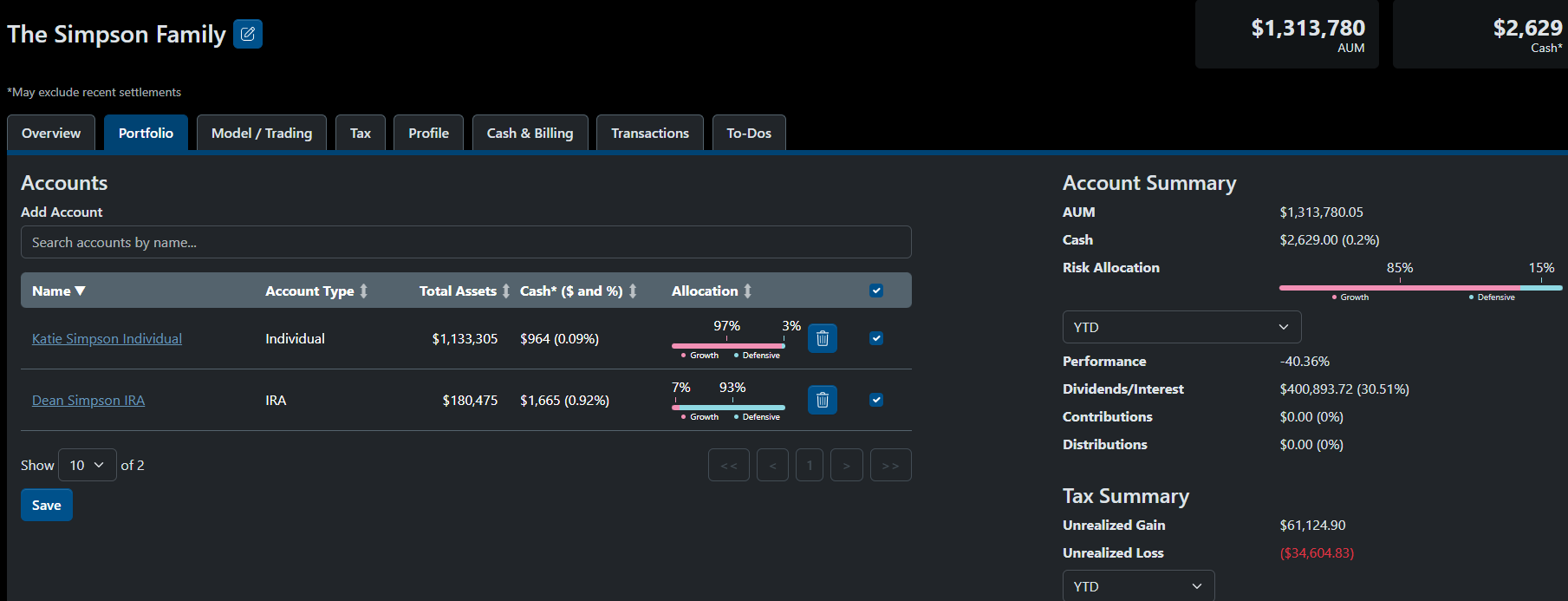
Task: Toggle the select-all checkbox in table header
Action: pyautogui.click(x=876, y=291)
